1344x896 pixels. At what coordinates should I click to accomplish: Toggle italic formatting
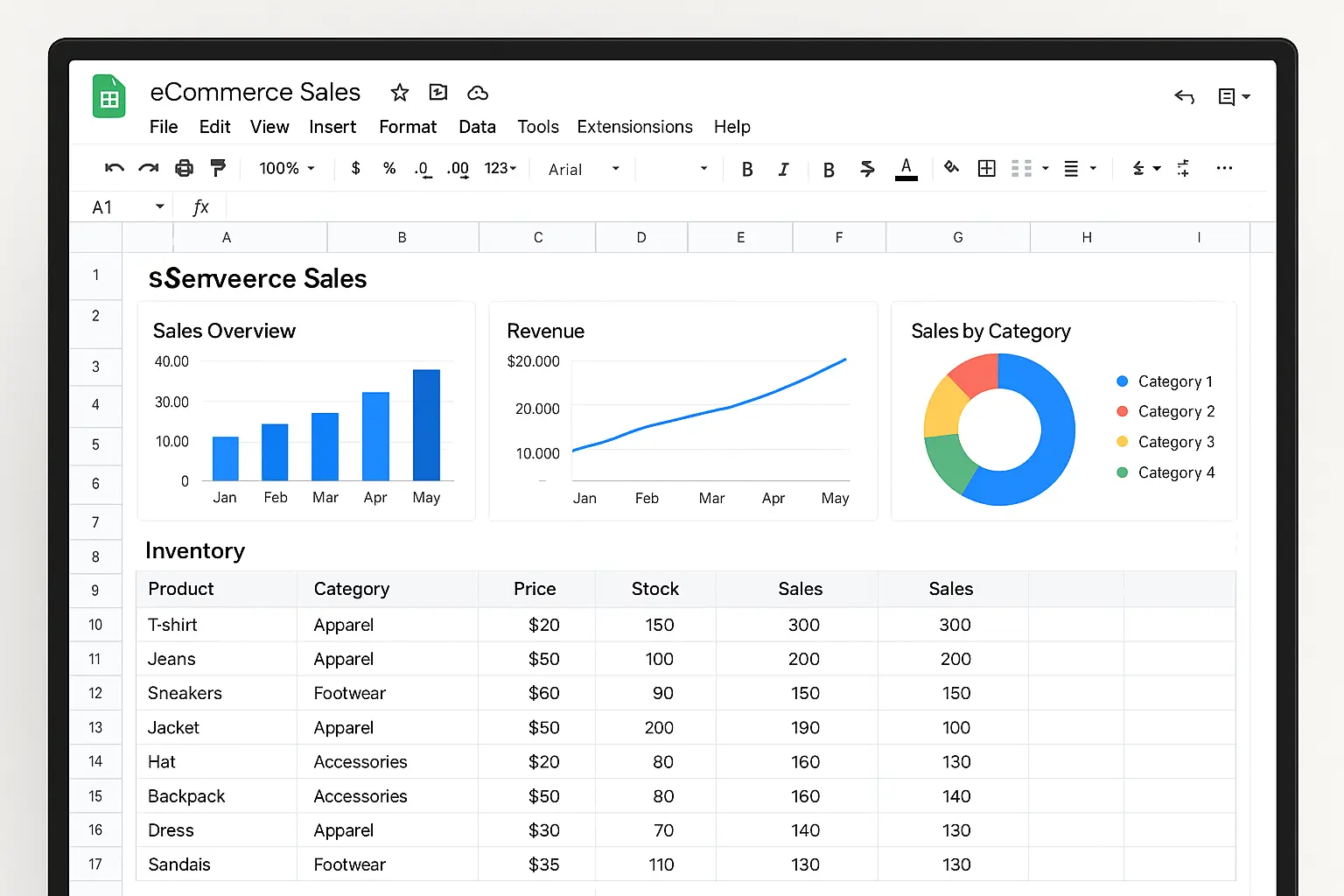(x=783, y=168)
